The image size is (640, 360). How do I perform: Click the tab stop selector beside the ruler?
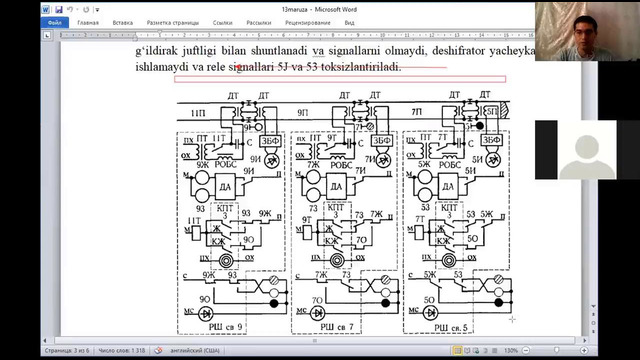click(x=47, y=36)
